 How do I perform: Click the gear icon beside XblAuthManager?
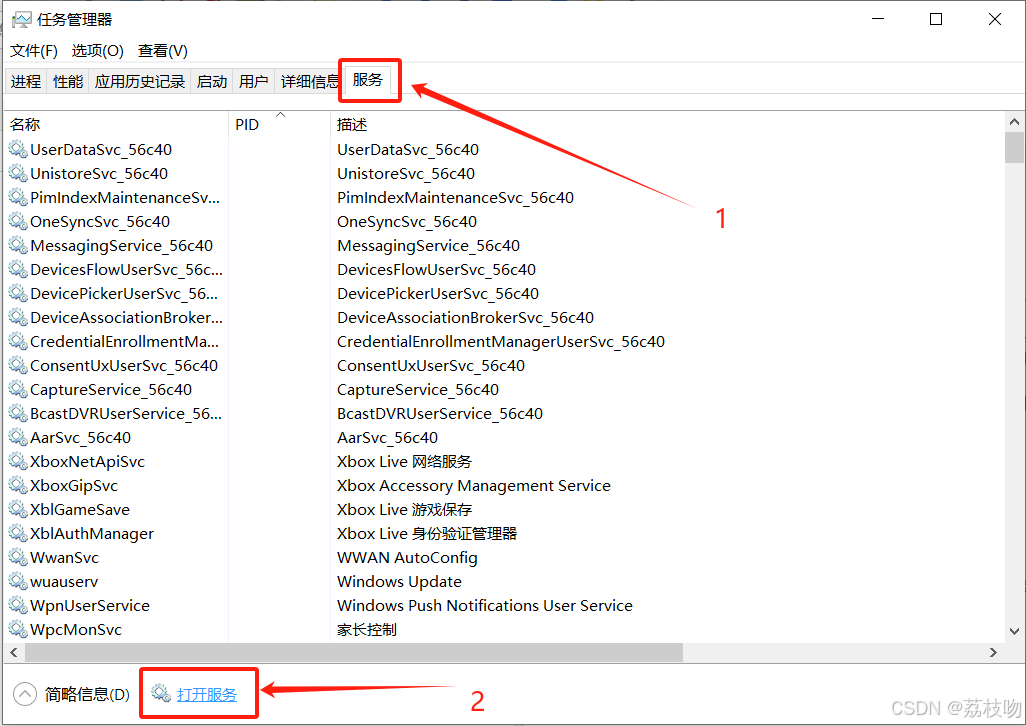click(18, 533)
